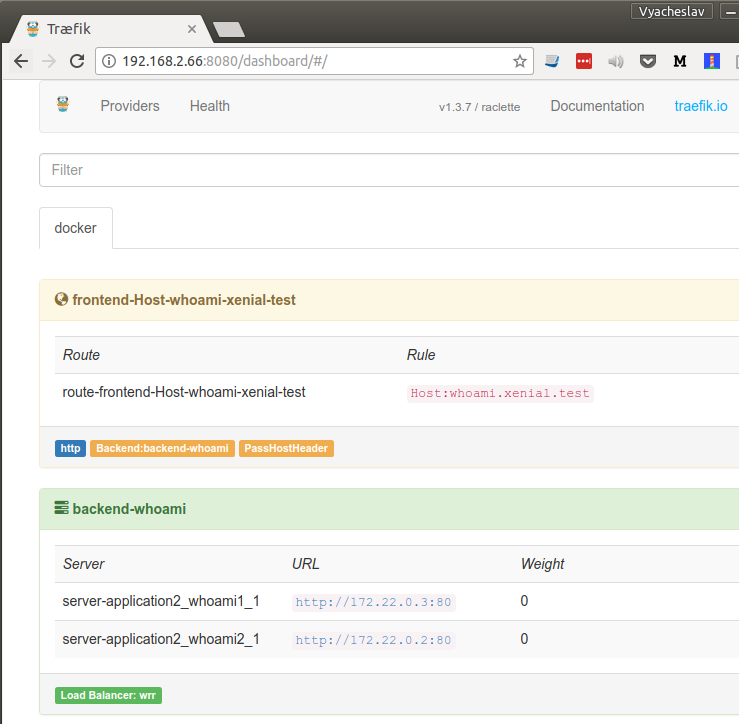Click the weight 0 of whoami1_1 server
The height and width of the screenshot is (724, 739).
pyautogui.click(x=524, y=601)
